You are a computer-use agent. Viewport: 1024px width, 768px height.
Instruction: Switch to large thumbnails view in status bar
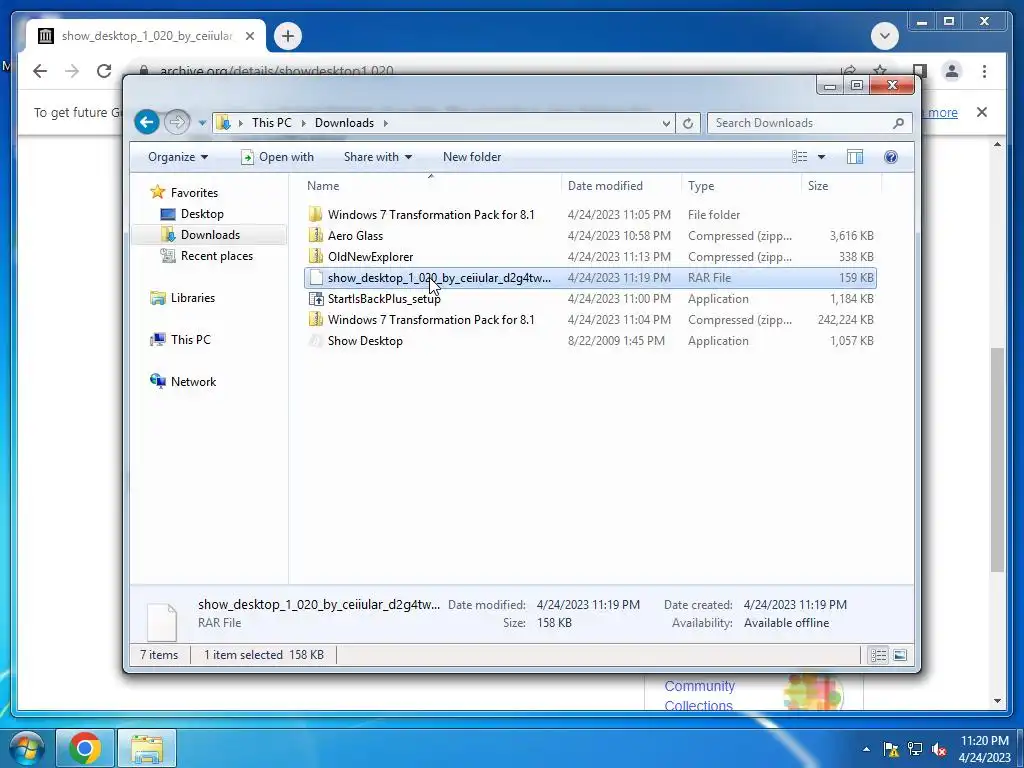pyautogui.click(x=900, y=655)
